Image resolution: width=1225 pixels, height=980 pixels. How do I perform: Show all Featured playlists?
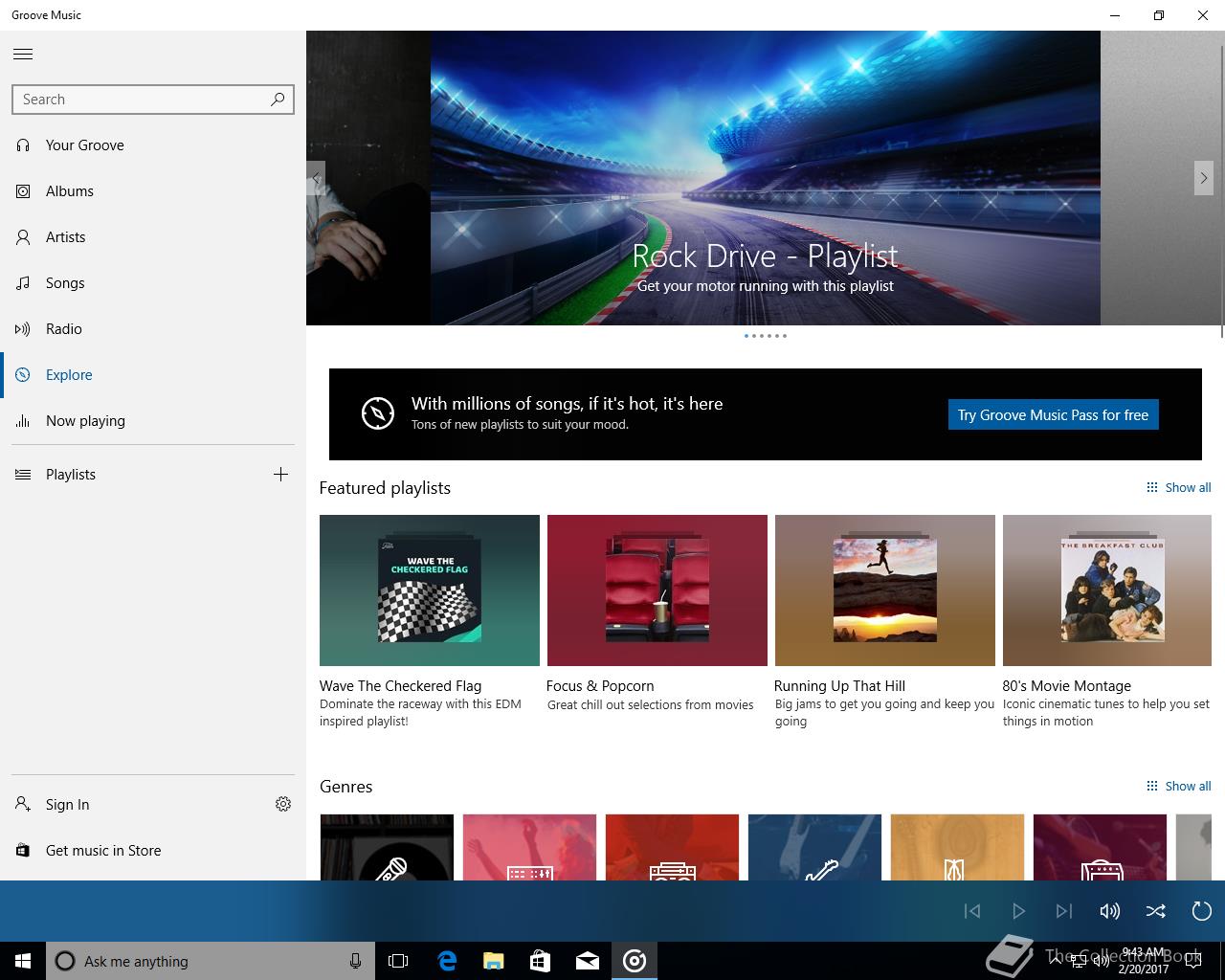[x=1179, y=488]
